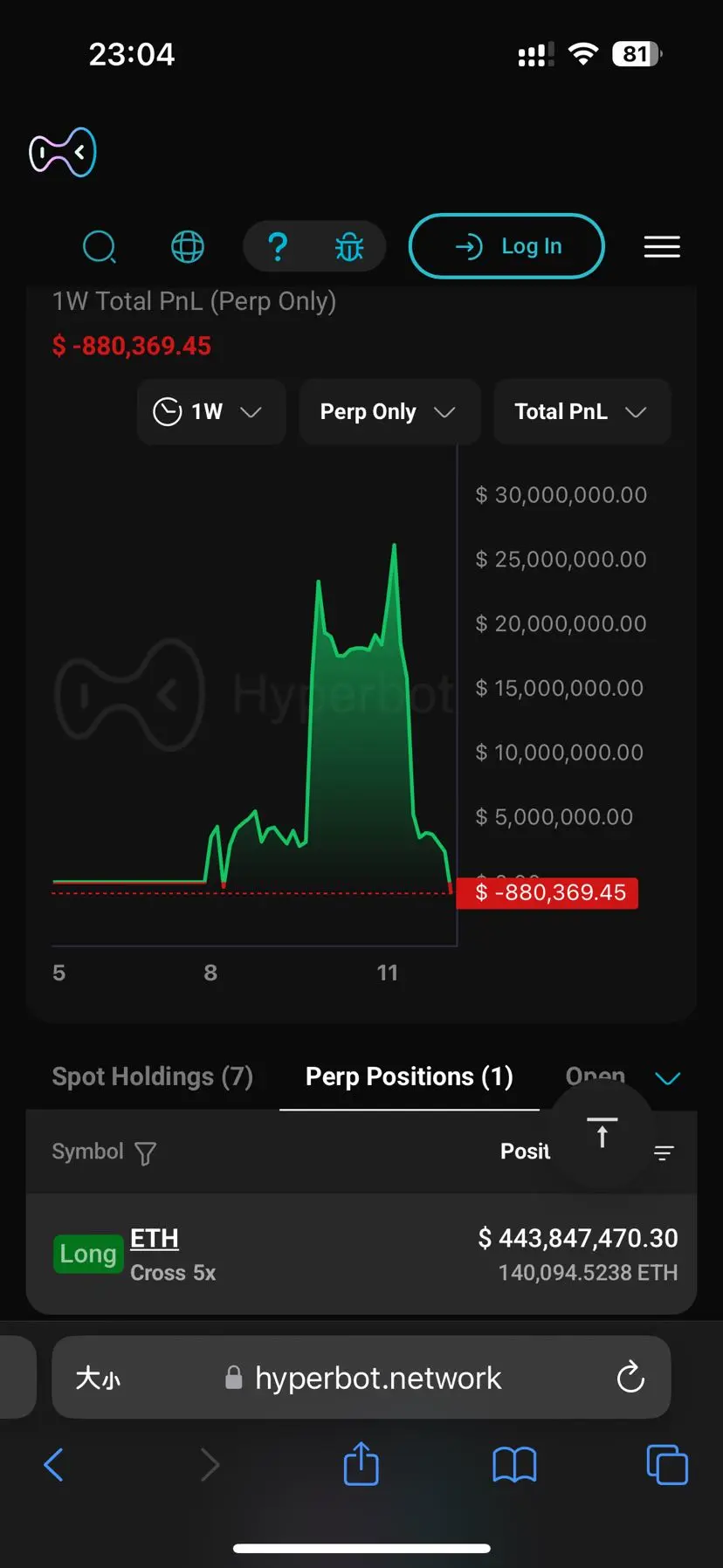Tap the column sort lines icon
Screen dimensions: 723x1568
(664, 1153)
